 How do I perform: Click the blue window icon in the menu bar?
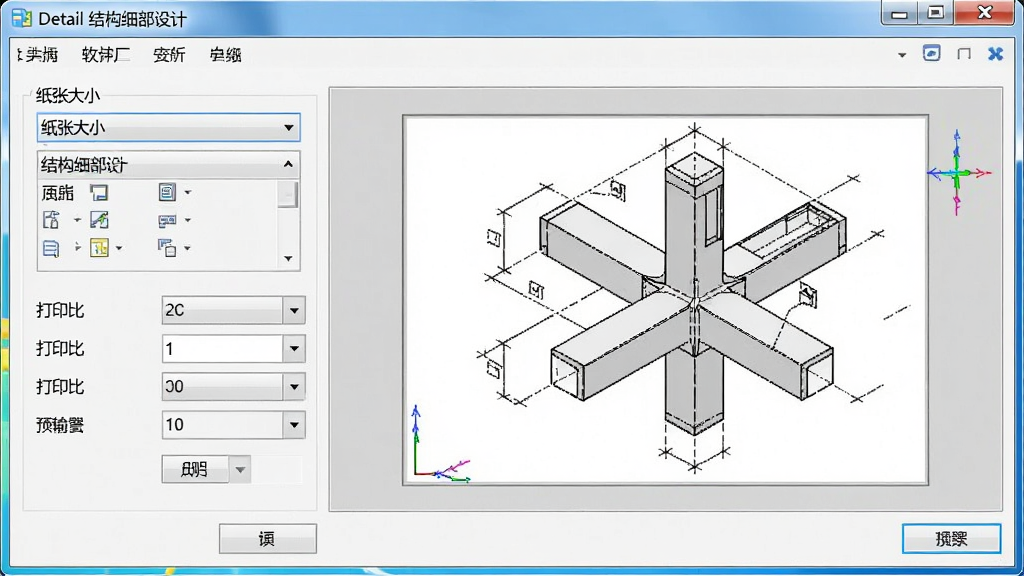(932, 54)
